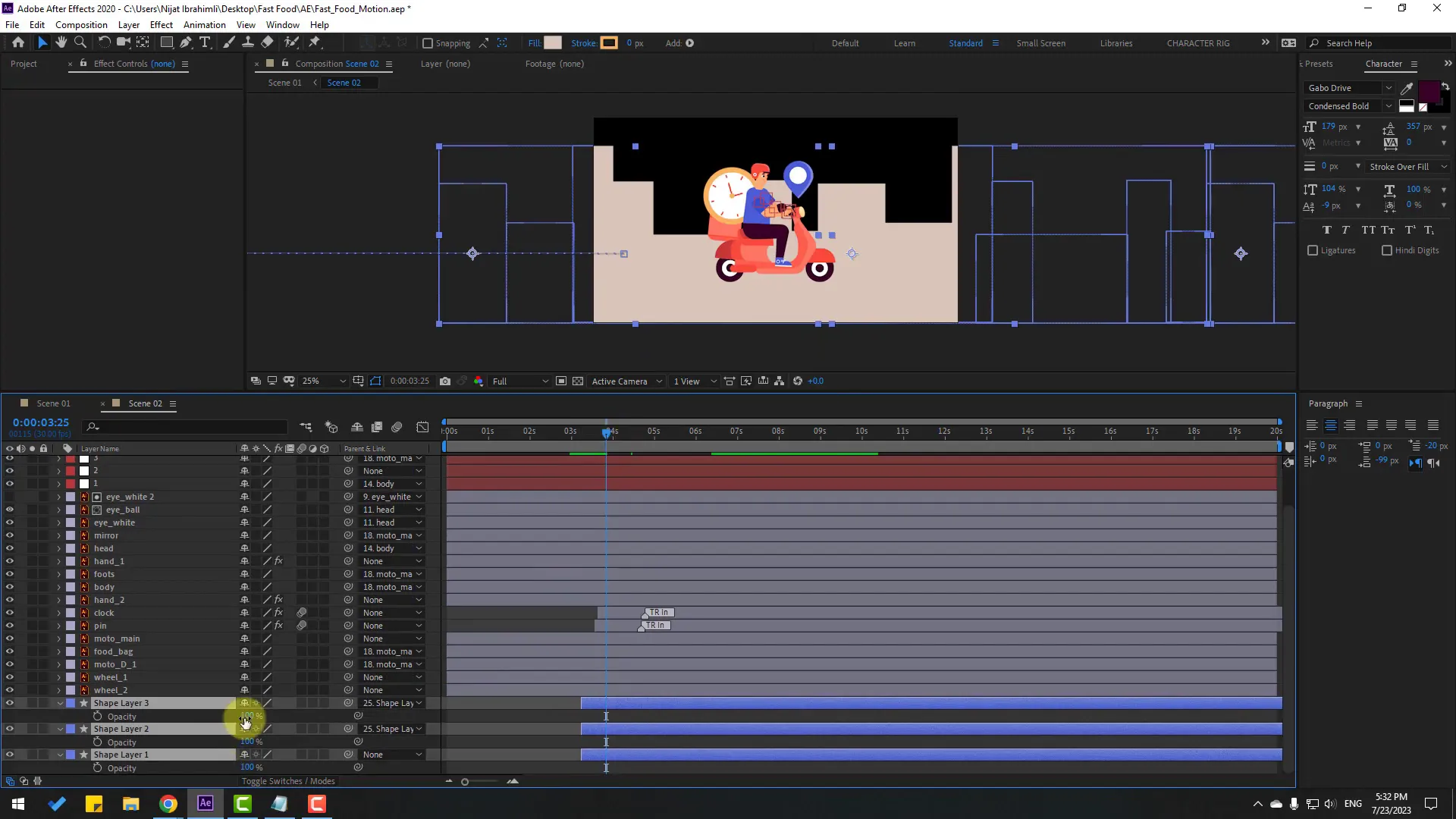Screen dimensions: 1456x819
Task: Select the Pen tool
Action: (186, 42)
